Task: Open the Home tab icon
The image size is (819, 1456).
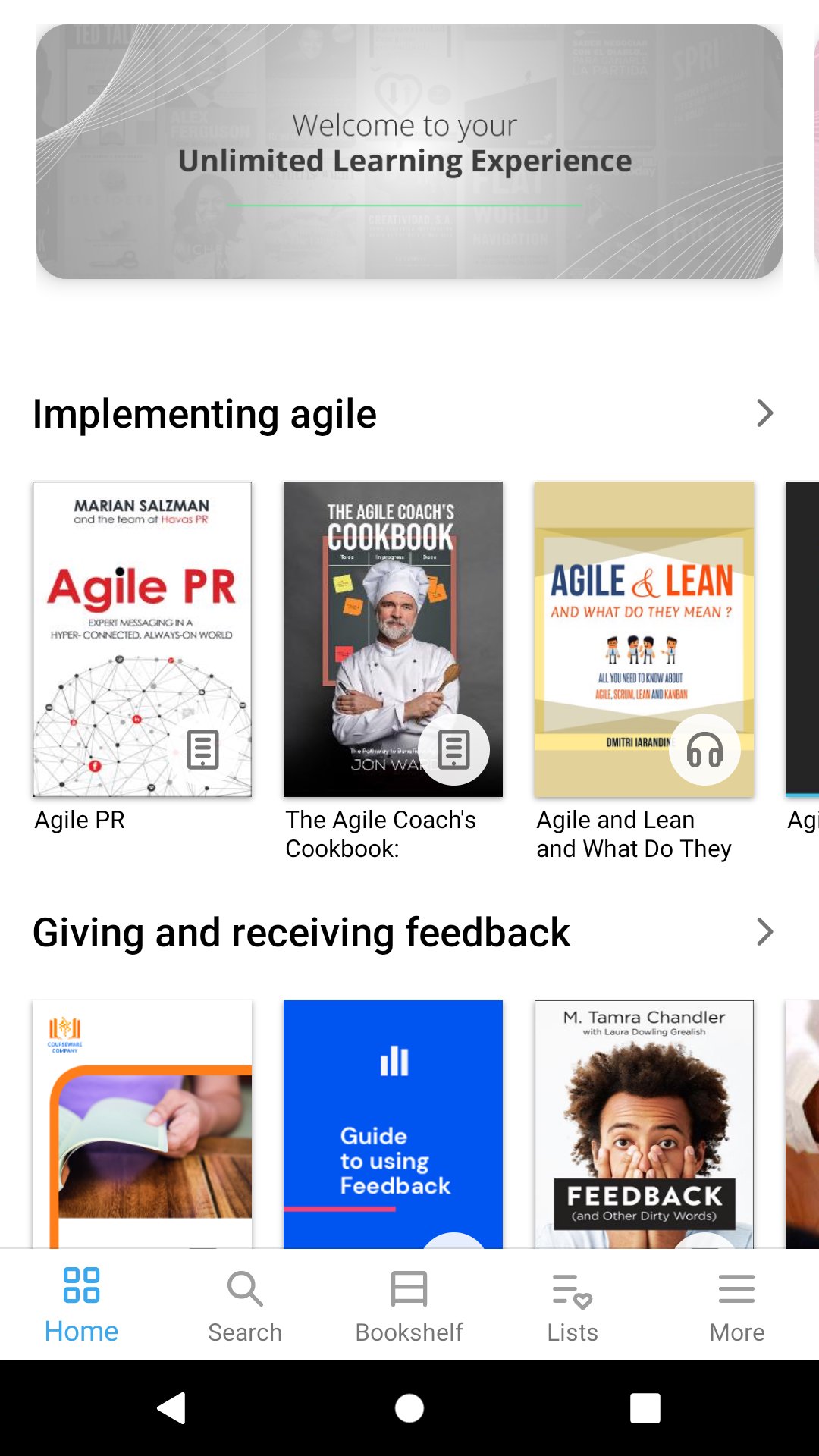Action: (81, 1285)
